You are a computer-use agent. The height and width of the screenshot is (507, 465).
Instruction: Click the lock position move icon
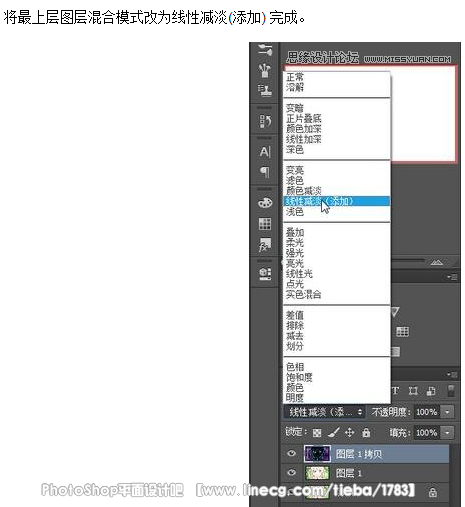tap(349, 432)
